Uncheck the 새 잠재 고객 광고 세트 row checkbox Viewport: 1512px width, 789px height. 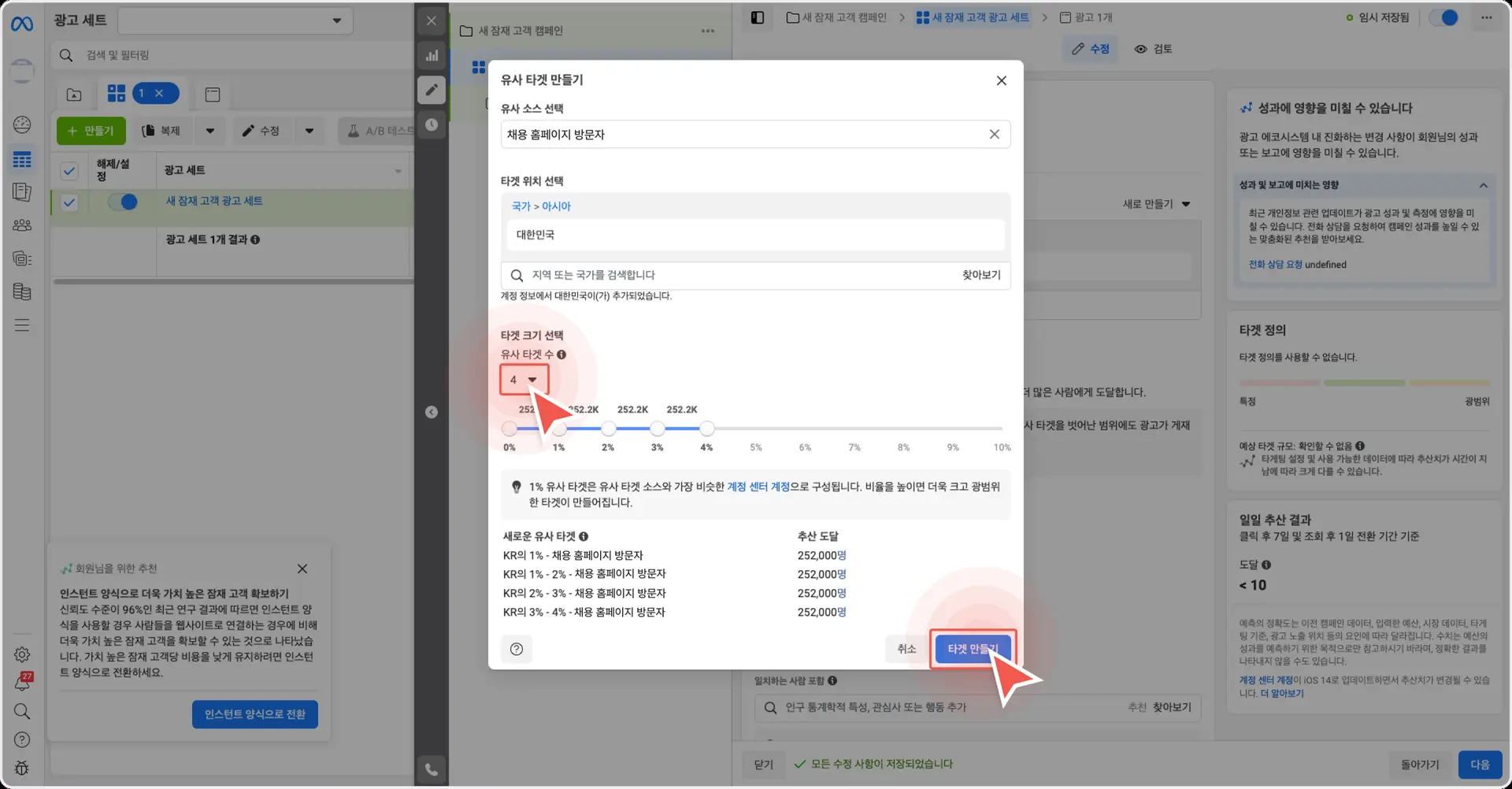click(69, 202)
